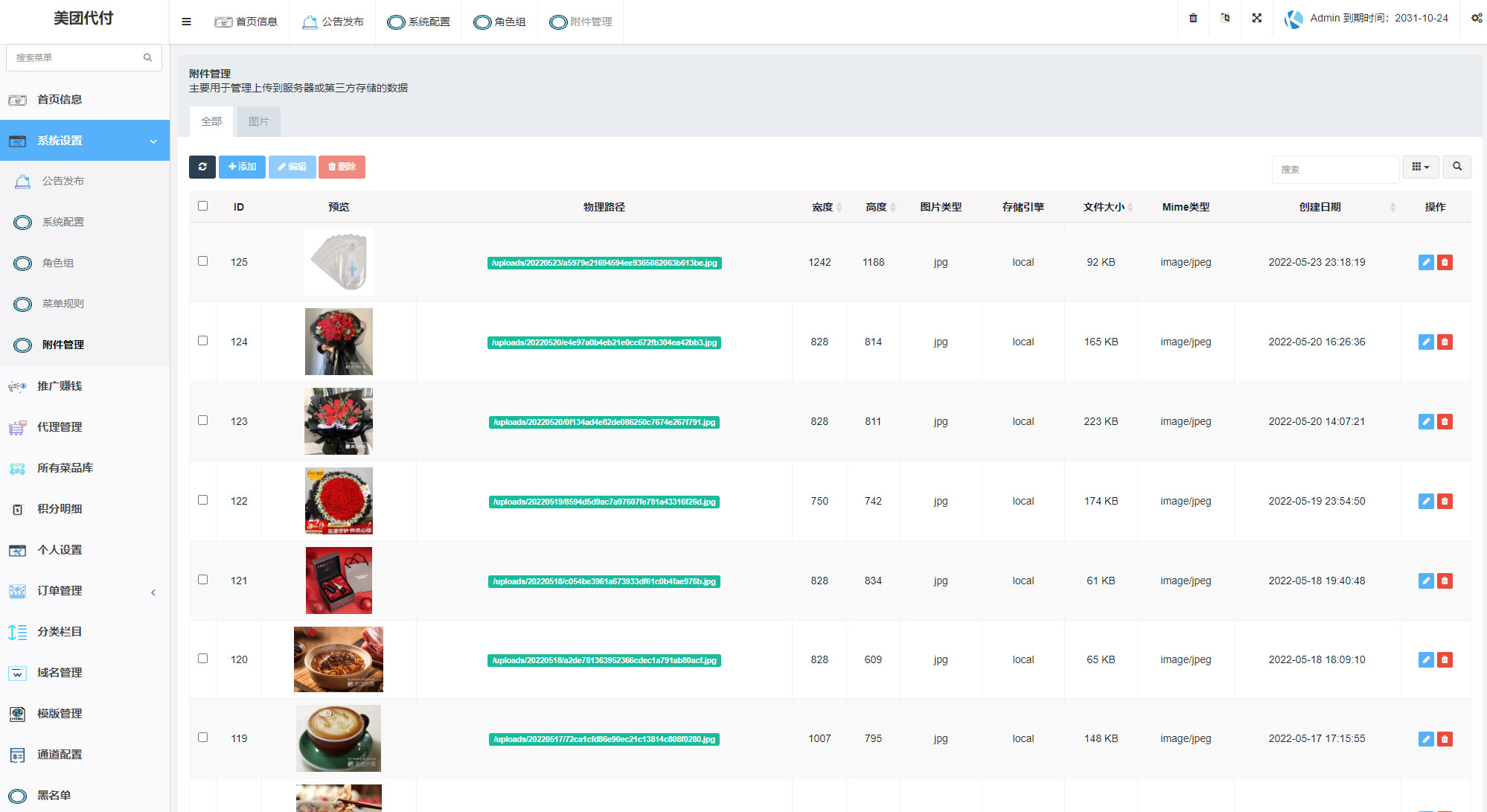The width and height of the screenshot is (1487, 812).
Task: Open 代理管理 in the sidebar
Action: click(x=85, y=426)
